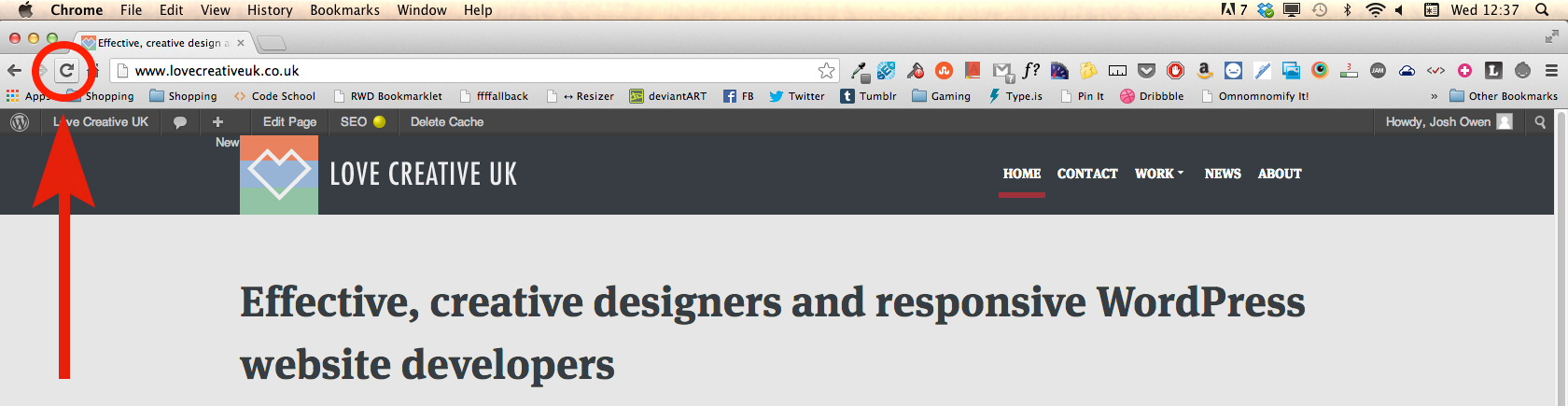The width and height of the screenshot is (1568, 406).
Task: Open the comments bubble in admin bar
Action: (180, 122)
